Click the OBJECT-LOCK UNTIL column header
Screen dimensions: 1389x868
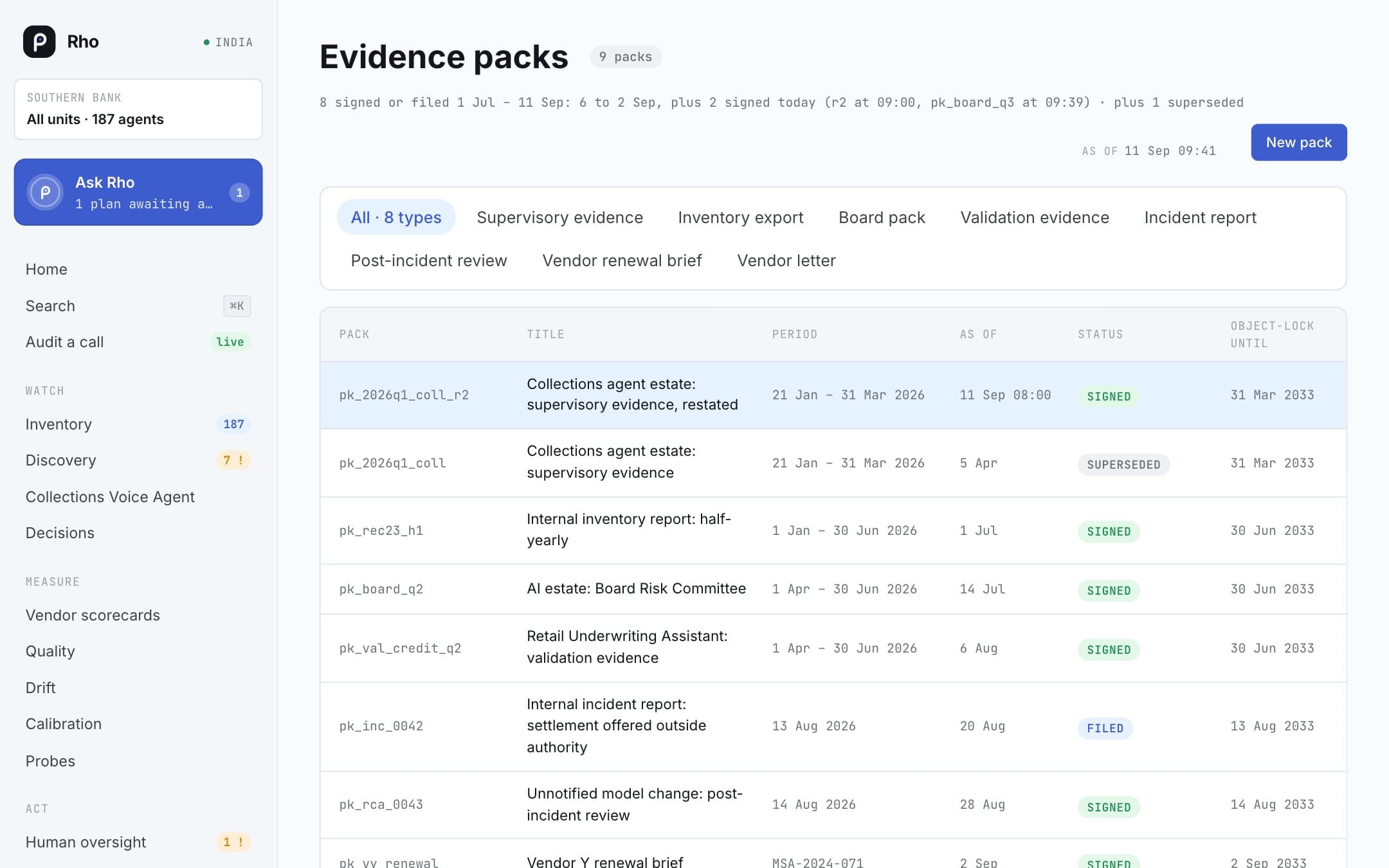tap(1272, 334)
